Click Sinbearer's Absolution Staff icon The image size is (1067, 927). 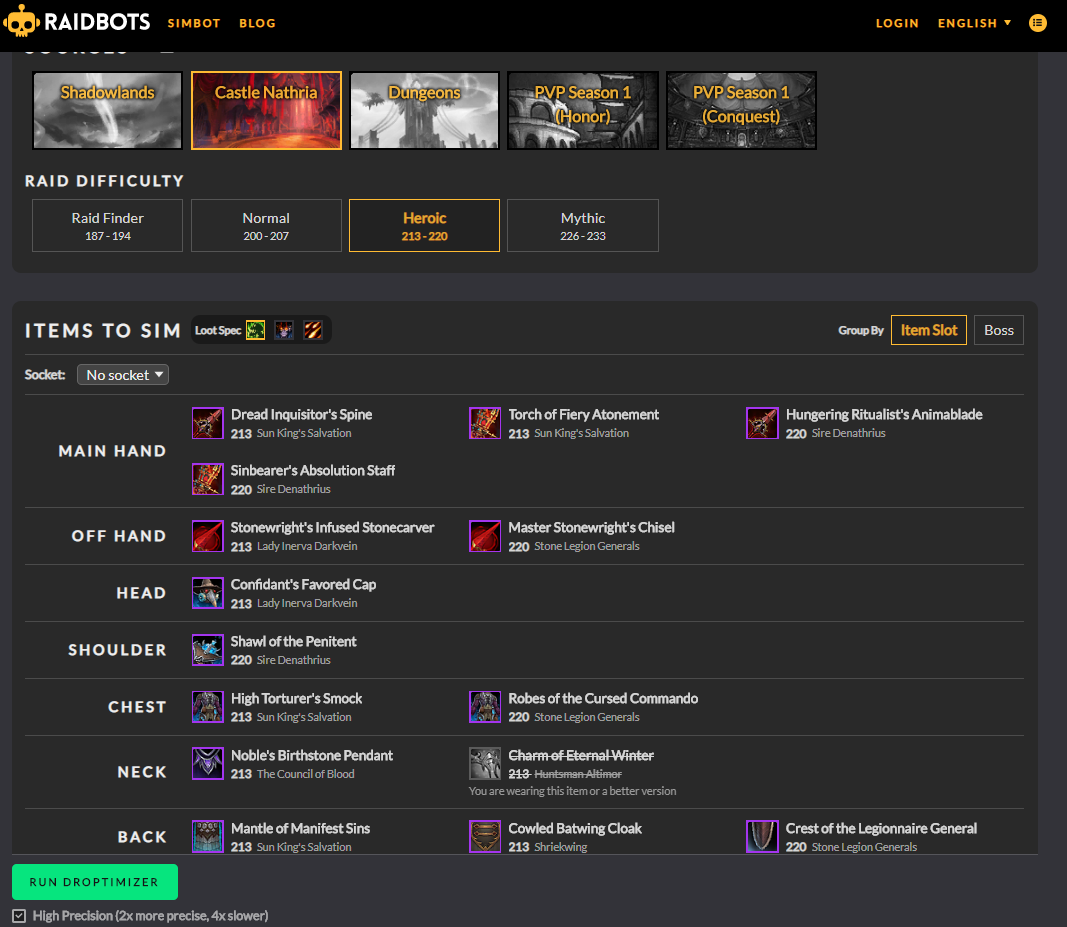coord(208,479)
